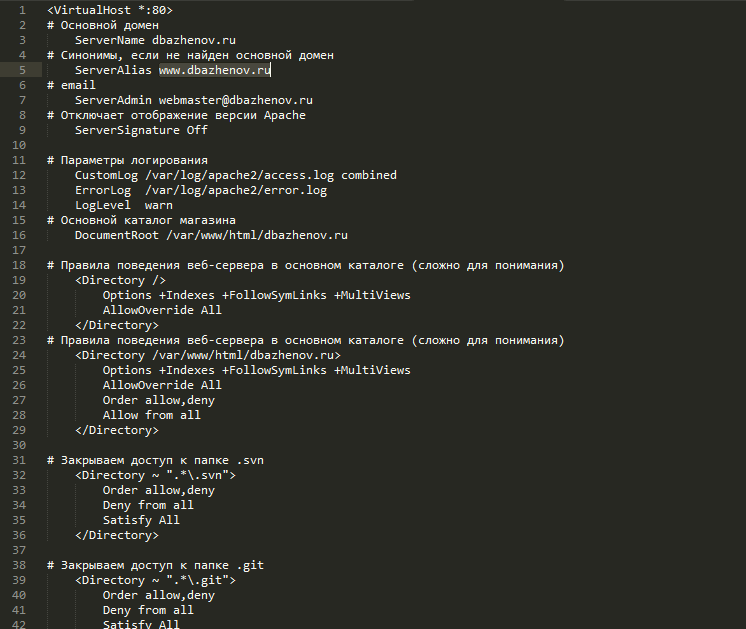Click line number 16 in the gutter
This screenshot has width=746, height=629.
[x=19, y=235]
